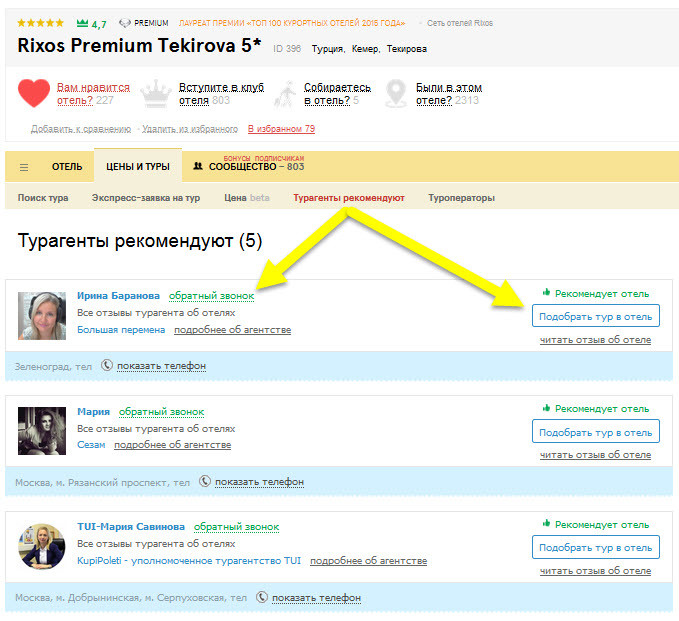
Task: Open the hamburger menu icon
Action: (24, 167)
